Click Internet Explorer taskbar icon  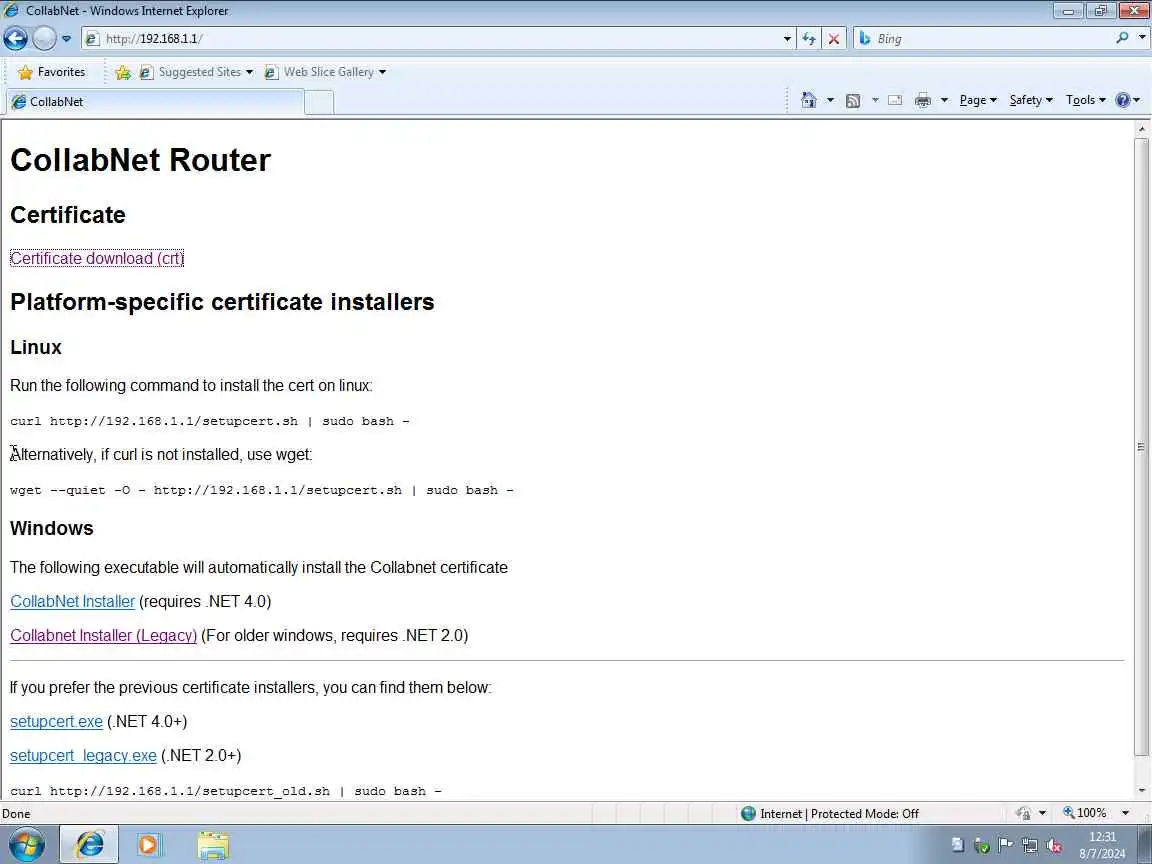pos(89,844)
